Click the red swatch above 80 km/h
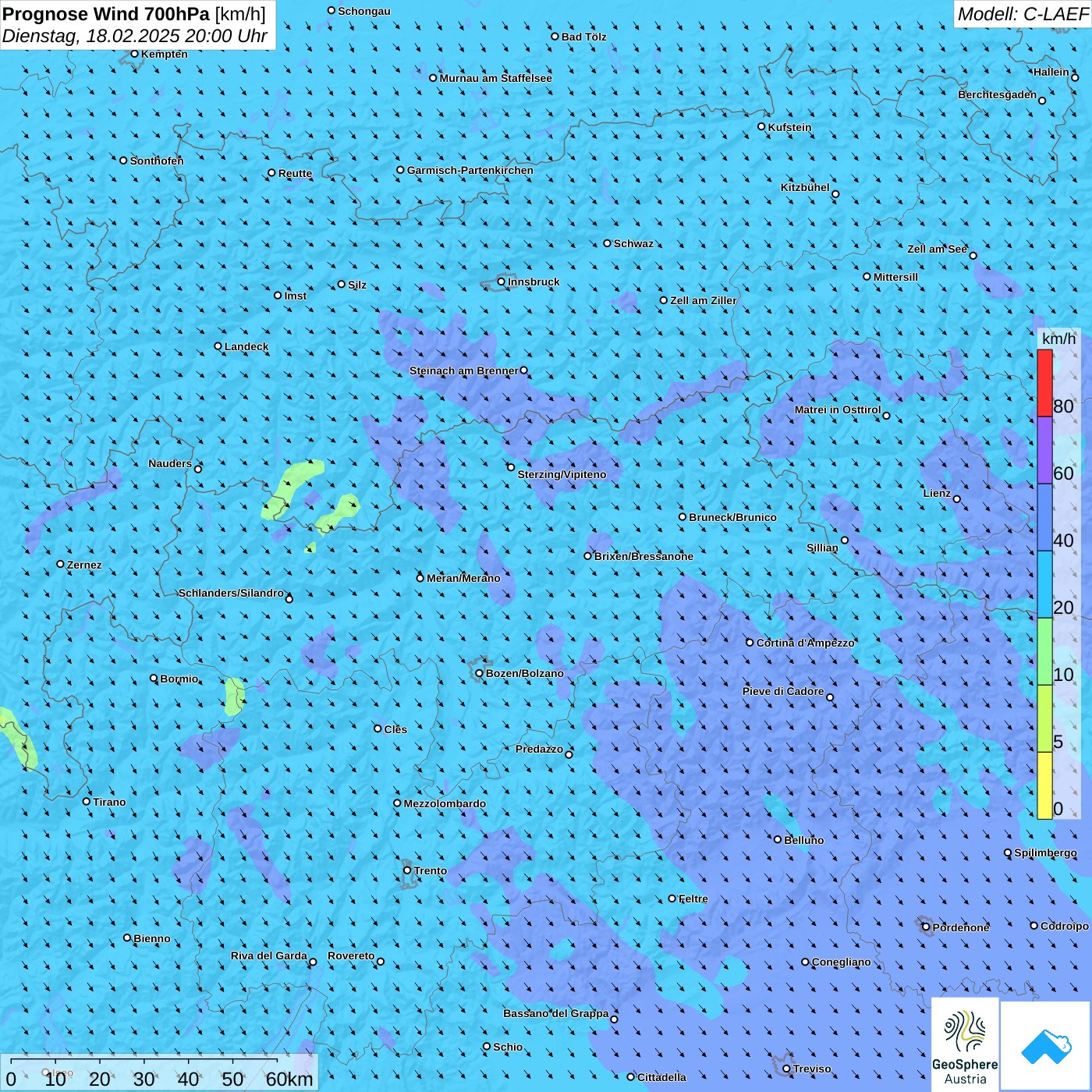 pyautogui.click(x=1044, y=383)
